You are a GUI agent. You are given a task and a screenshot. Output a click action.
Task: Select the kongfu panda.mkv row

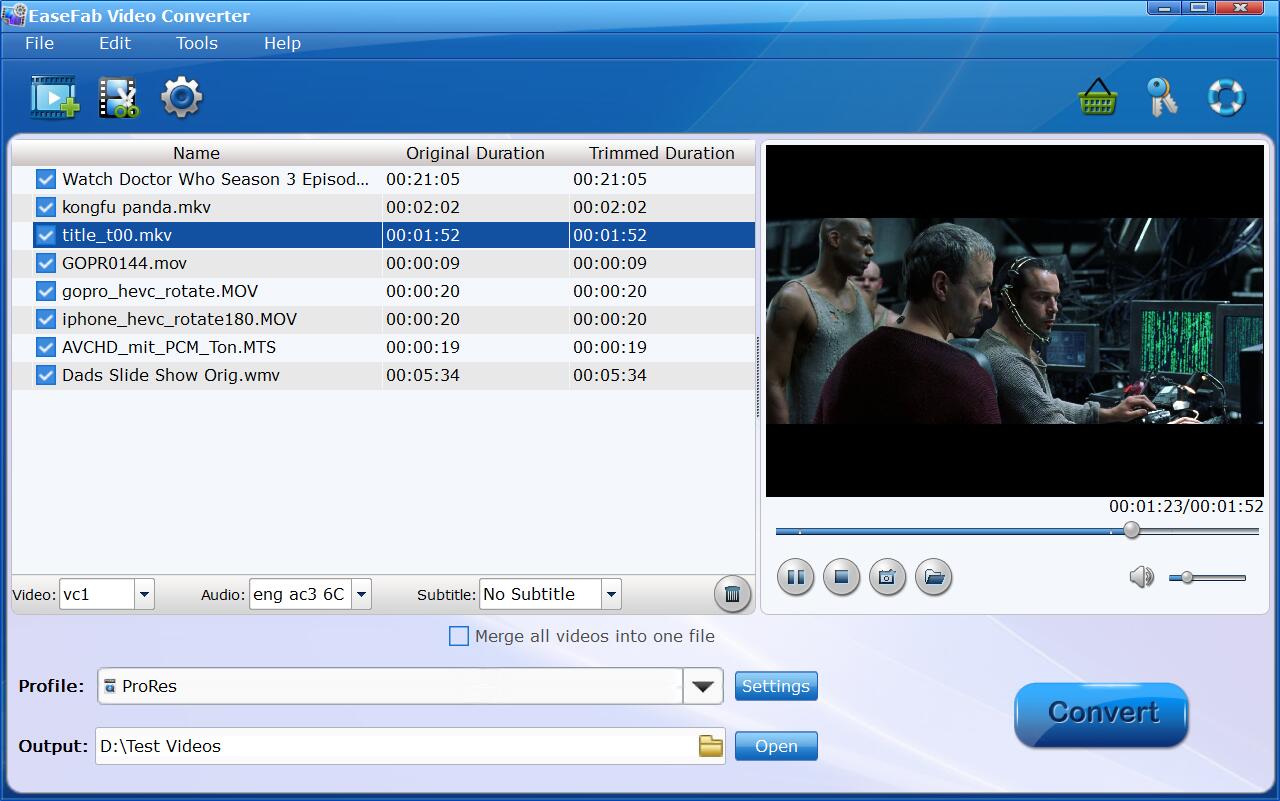tap(383, 207)
